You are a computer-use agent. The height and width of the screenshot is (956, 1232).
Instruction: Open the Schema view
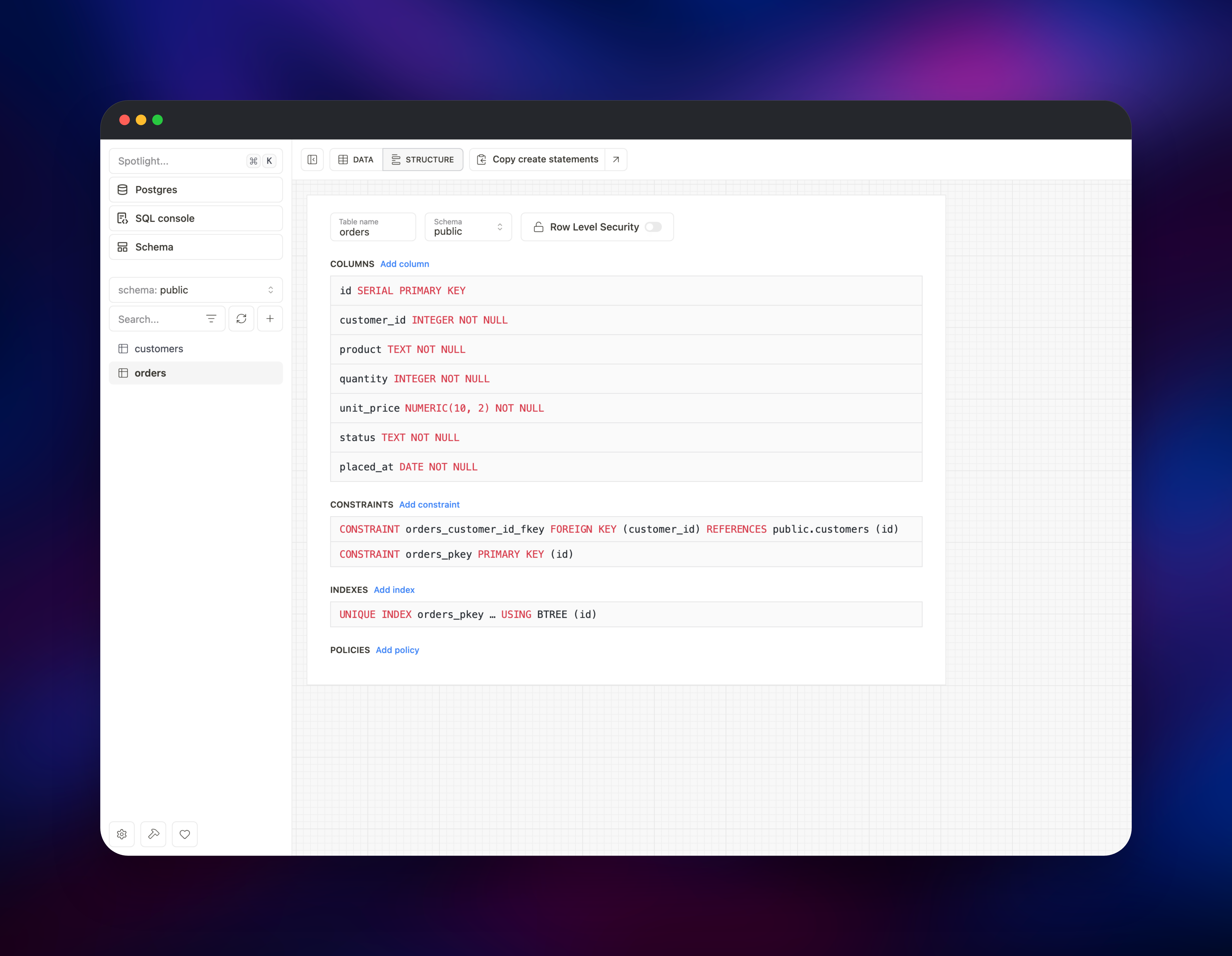(x=196, y=247)
